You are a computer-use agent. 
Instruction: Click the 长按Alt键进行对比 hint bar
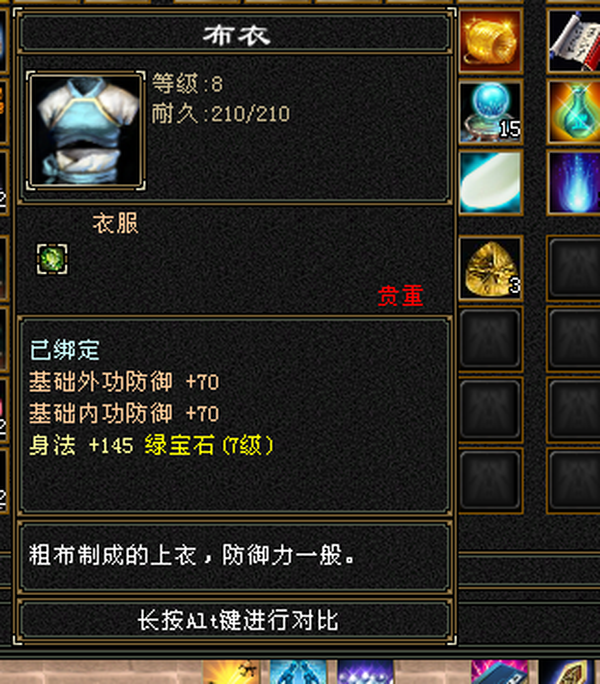tap(236, 620)
